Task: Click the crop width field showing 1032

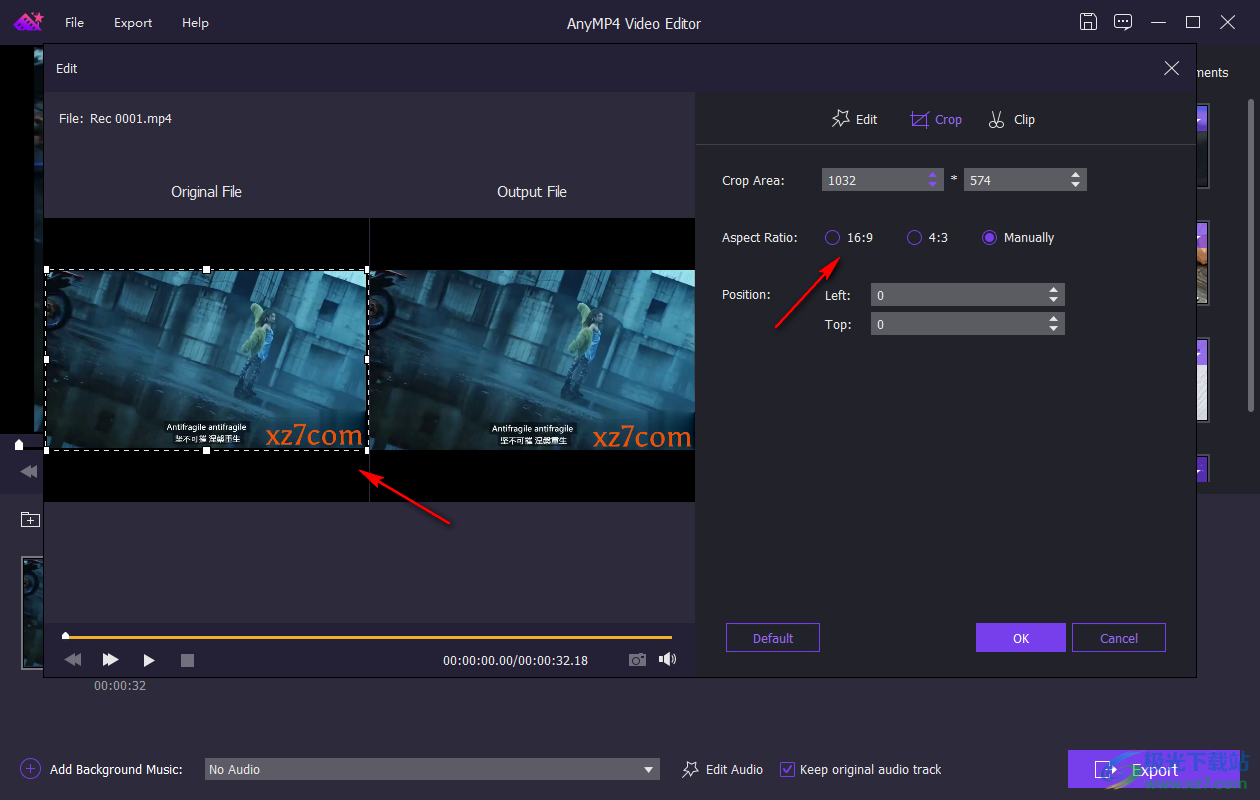Action: 874,180
